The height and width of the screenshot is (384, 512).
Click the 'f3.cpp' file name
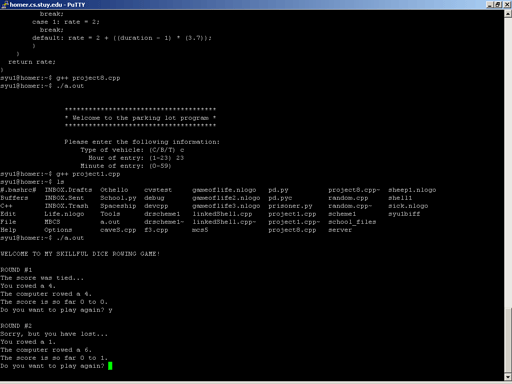click(156, 230)
